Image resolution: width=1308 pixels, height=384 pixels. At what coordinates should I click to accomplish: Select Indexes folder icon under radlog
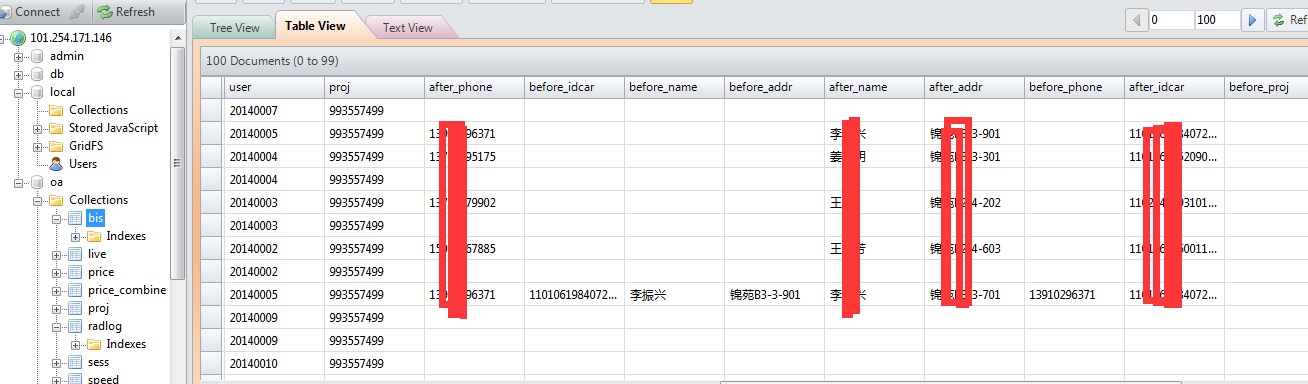[94, 344]
